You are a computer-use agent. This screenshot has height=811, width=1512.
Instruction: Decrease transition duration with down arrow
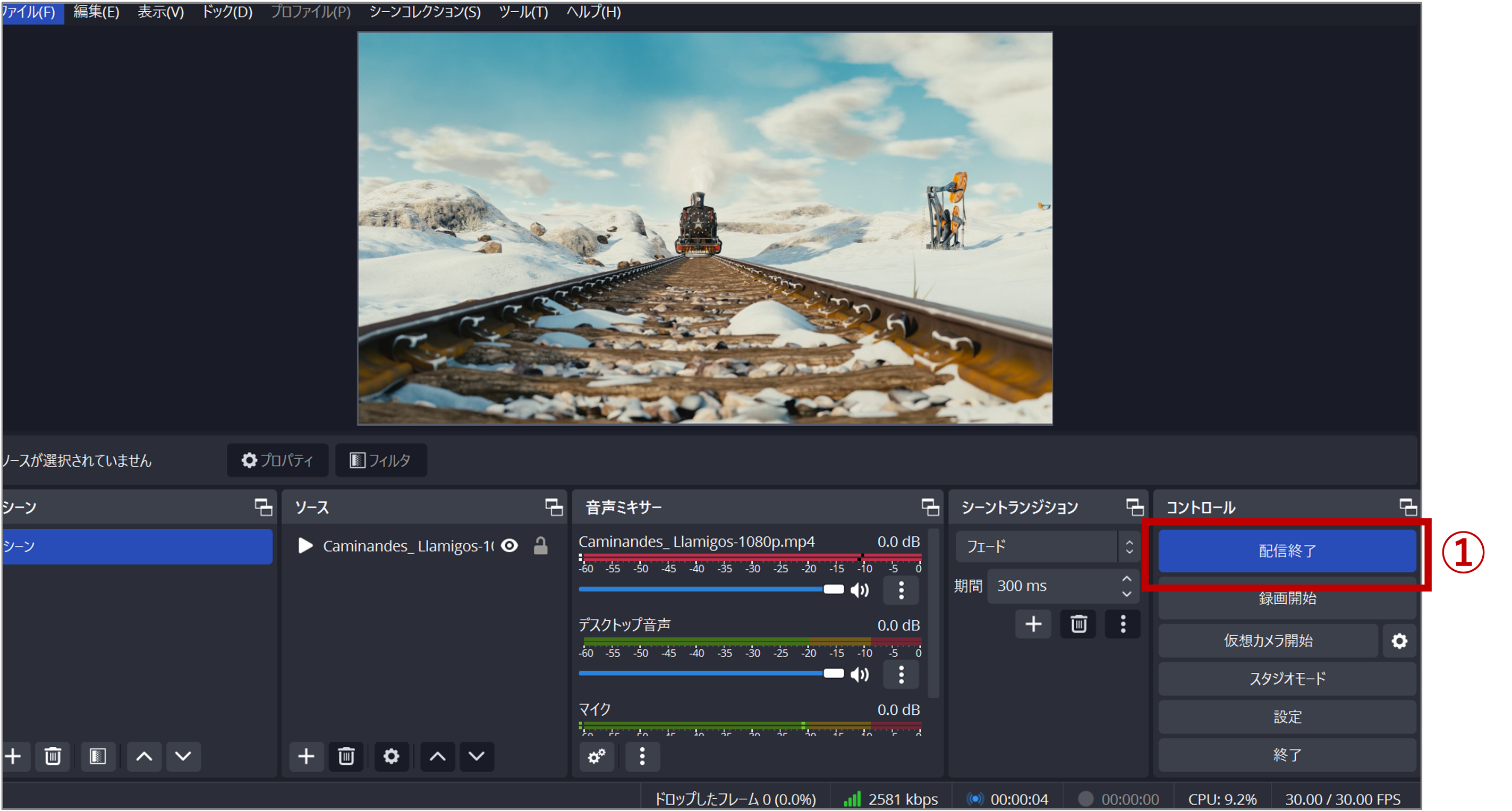tap(1126, 594)
